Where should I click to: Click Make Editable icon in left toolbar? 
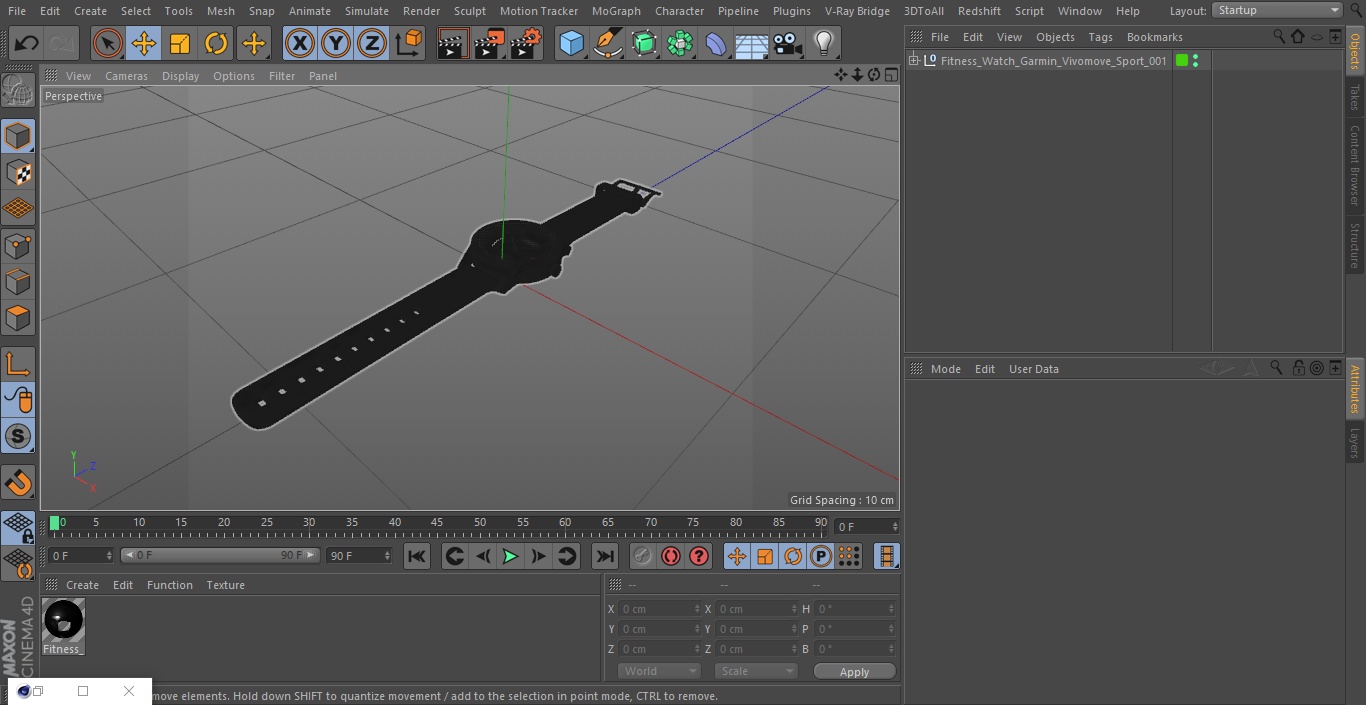coord(18,92)
